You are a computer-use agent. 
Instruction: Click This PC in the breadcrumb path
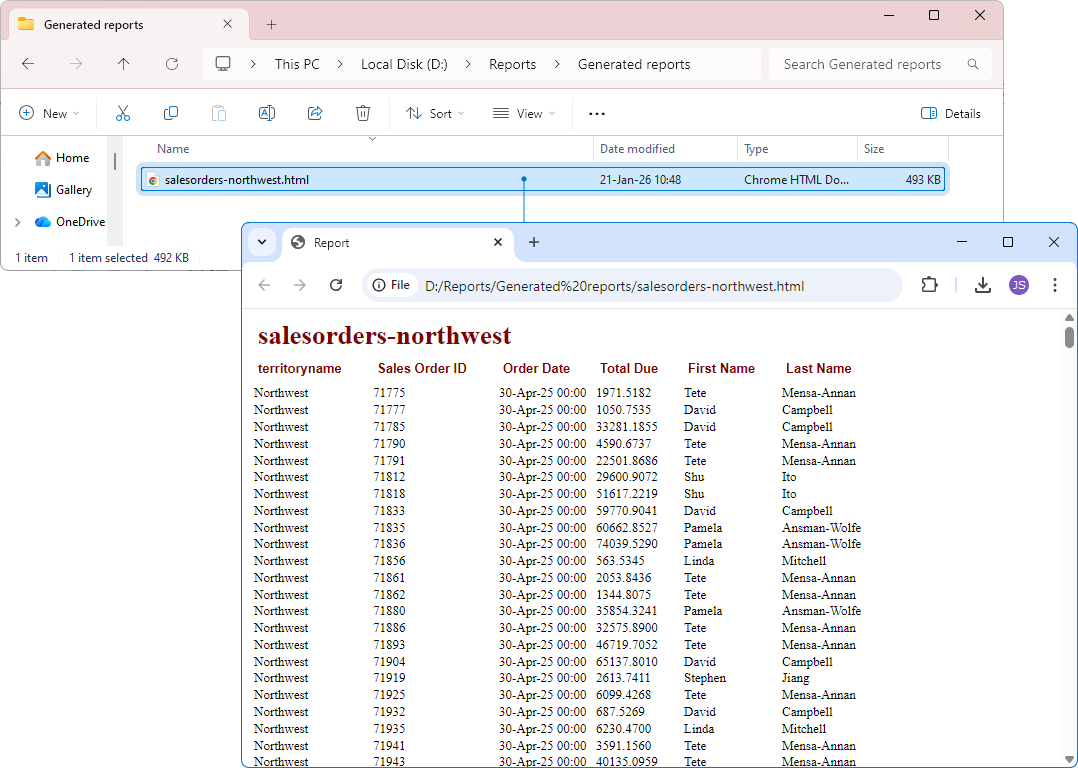[297, 64]
